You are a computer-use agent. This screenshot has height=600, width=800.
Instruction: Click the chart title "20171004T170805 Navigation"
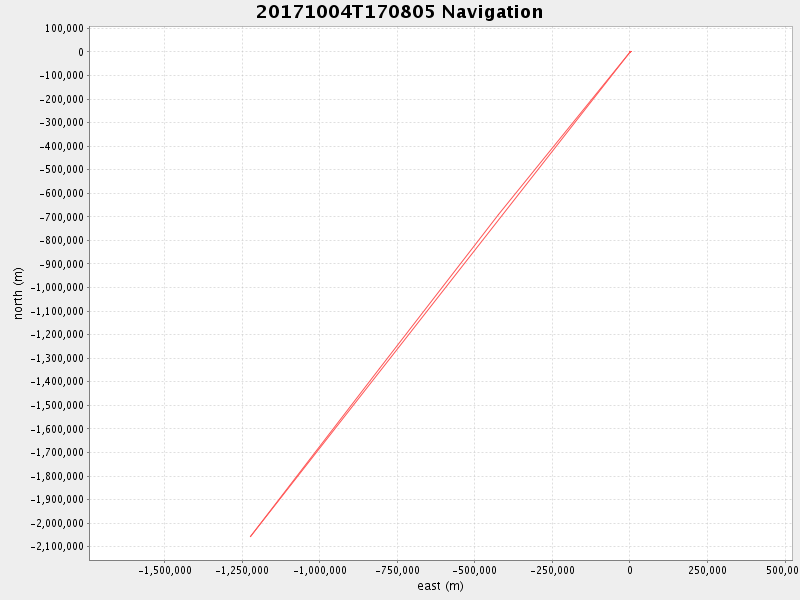[x=400, y=12]
